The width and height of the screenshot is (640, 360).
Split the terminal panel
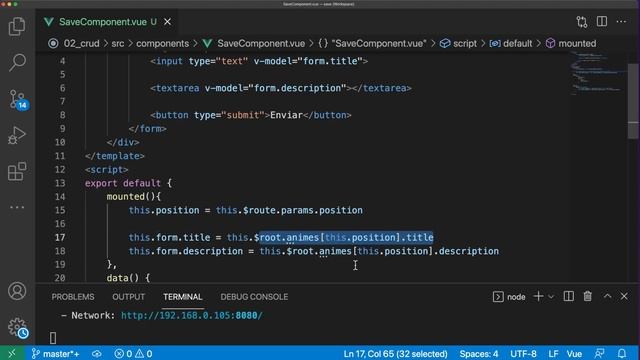coord(569,296)
